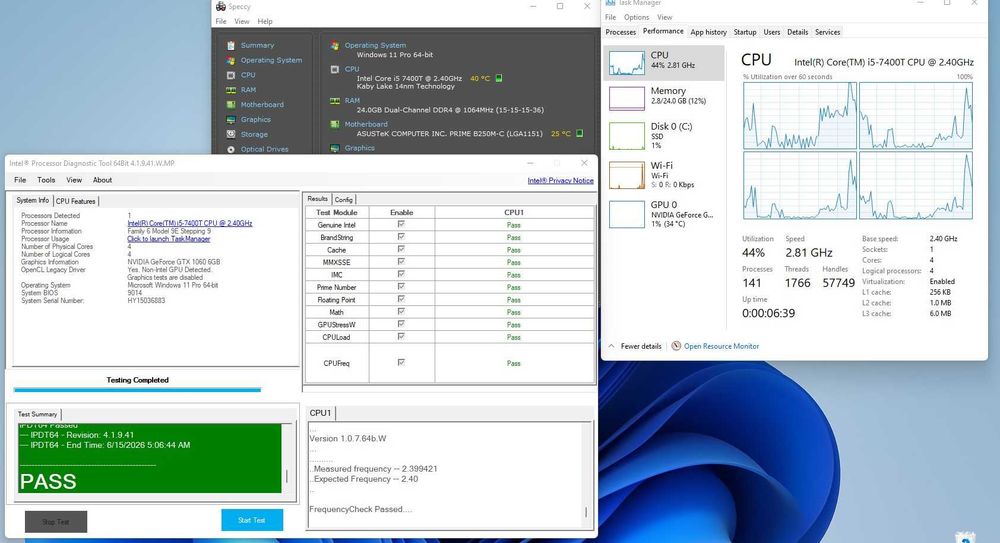
Task: Open Intel Core i5-7400T processor name link
Action: [x=189, y=223]
